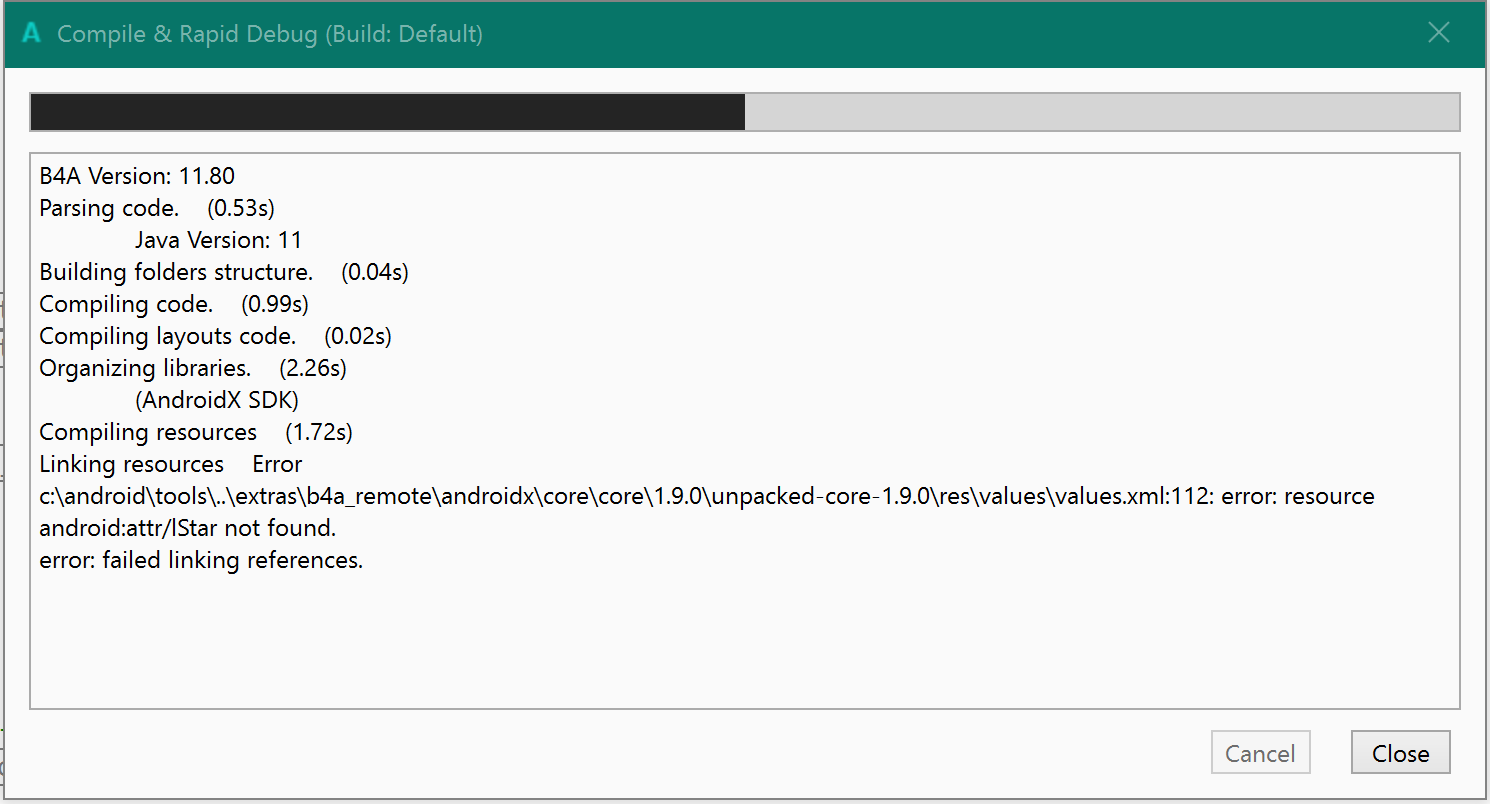Screen dimensions: 1490x804
Task: Select the 'Building folders structure.' line
Action: click(224, 273)
